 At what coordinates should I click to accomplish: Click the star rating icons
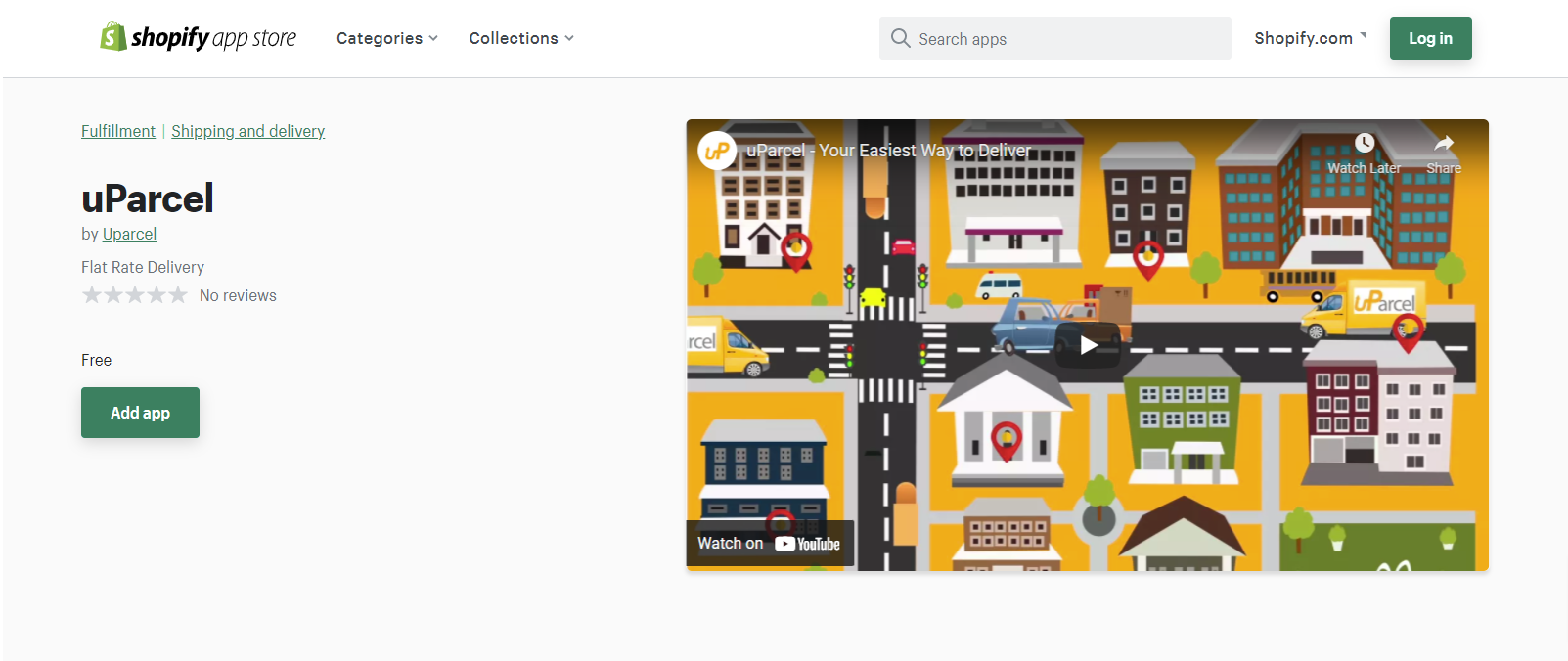tap(134, 295)
